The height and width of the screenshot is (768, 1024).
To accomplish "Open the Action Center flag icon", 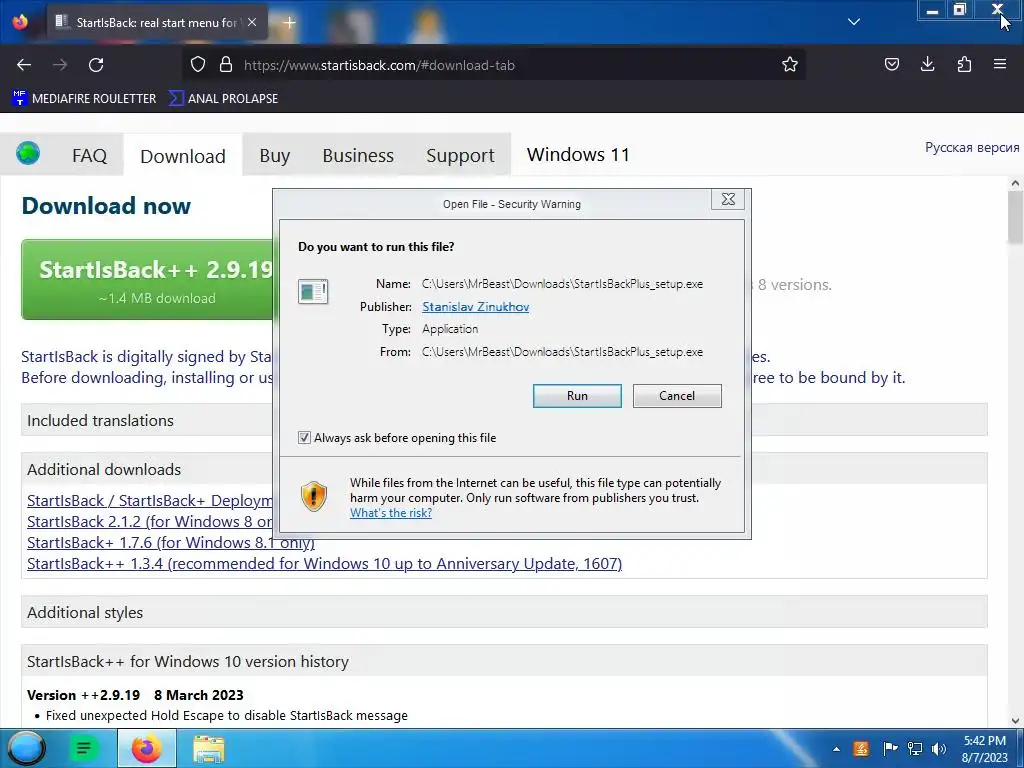I will pyautogui.click(x=889, y=749).
